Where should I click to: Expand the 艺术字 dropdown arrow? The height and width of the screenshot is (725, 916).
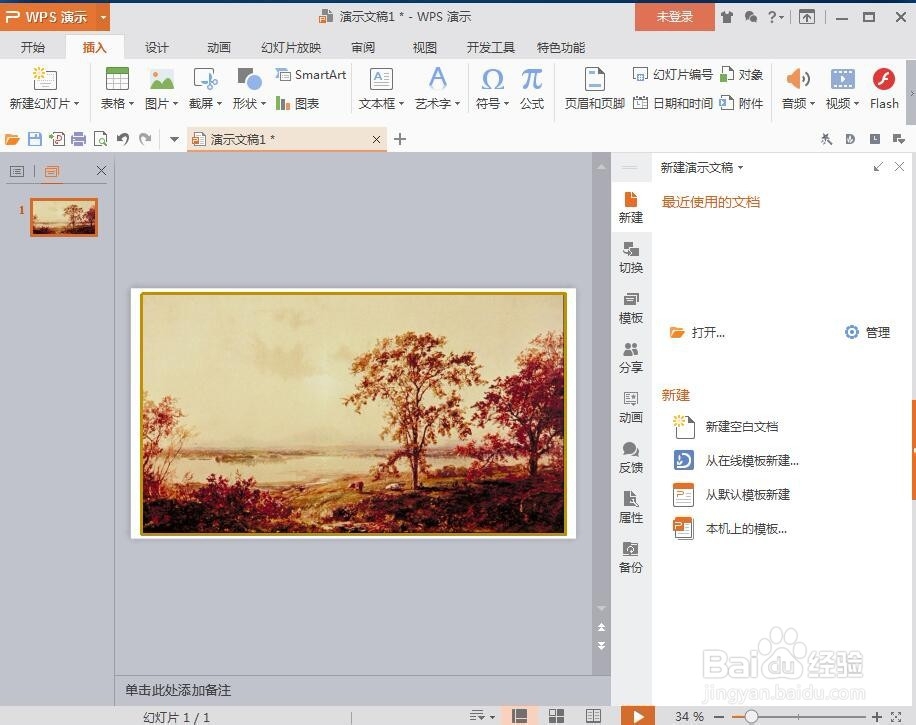click(x=457, y=104)
